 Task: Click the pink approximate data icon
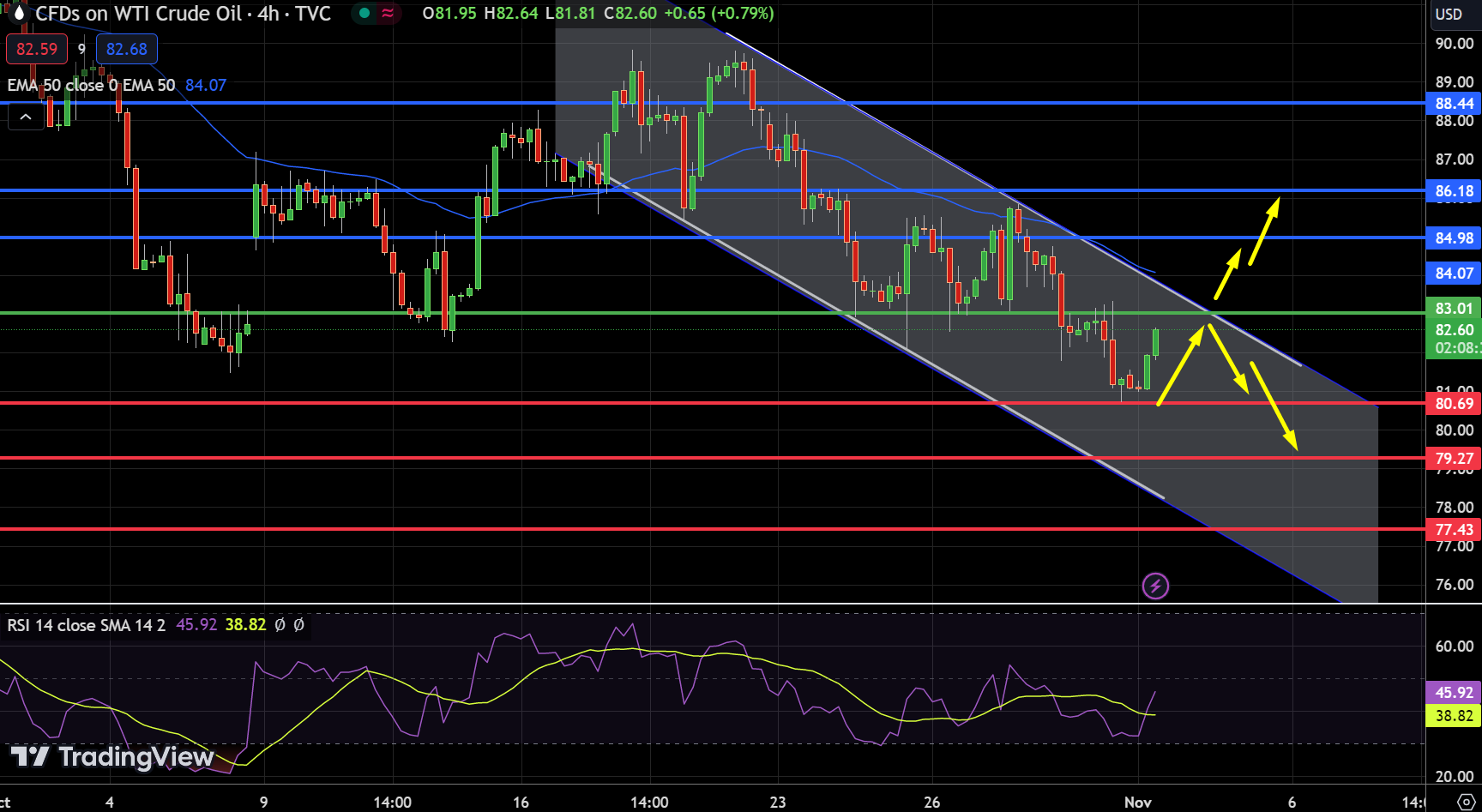click(x=388, y=13)
